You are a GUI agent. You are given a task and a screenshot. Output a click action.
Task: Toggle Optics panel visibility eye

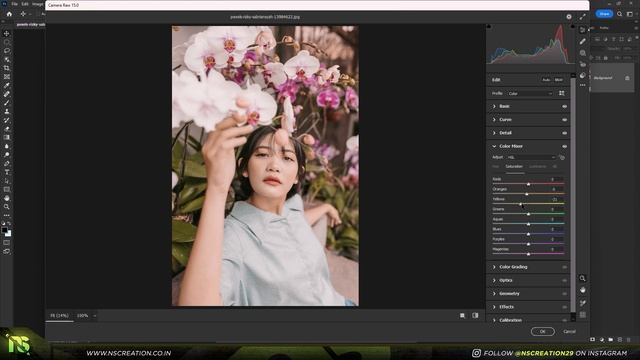[x=564, y=280]
